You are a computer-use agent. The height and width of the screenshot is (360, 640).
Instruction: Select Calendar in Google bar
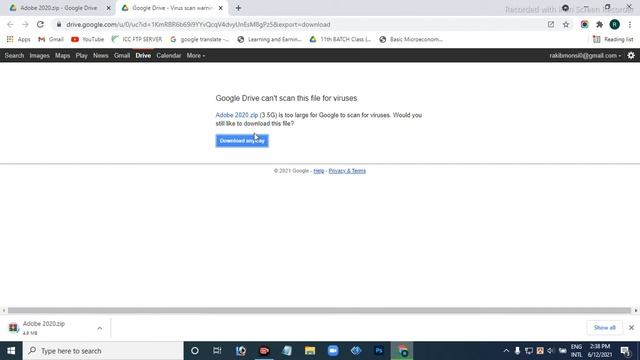click(x=169, y=56)
